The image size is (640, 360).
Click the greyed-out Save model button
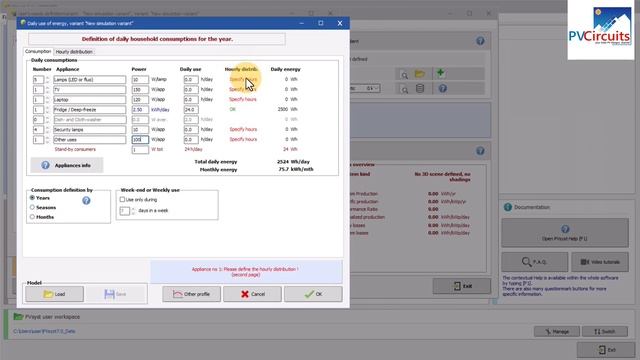[116, 294]
